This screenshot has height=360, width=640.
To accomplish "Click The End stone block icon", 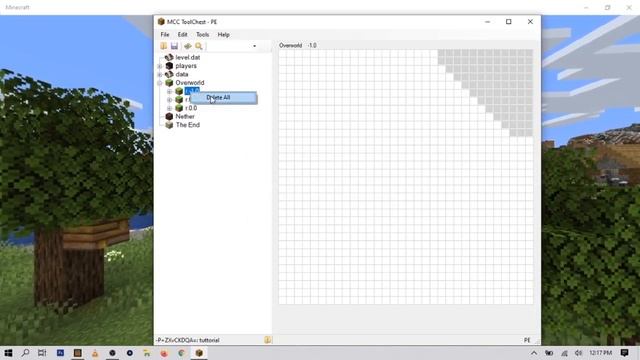I will (x=169, y=125).
